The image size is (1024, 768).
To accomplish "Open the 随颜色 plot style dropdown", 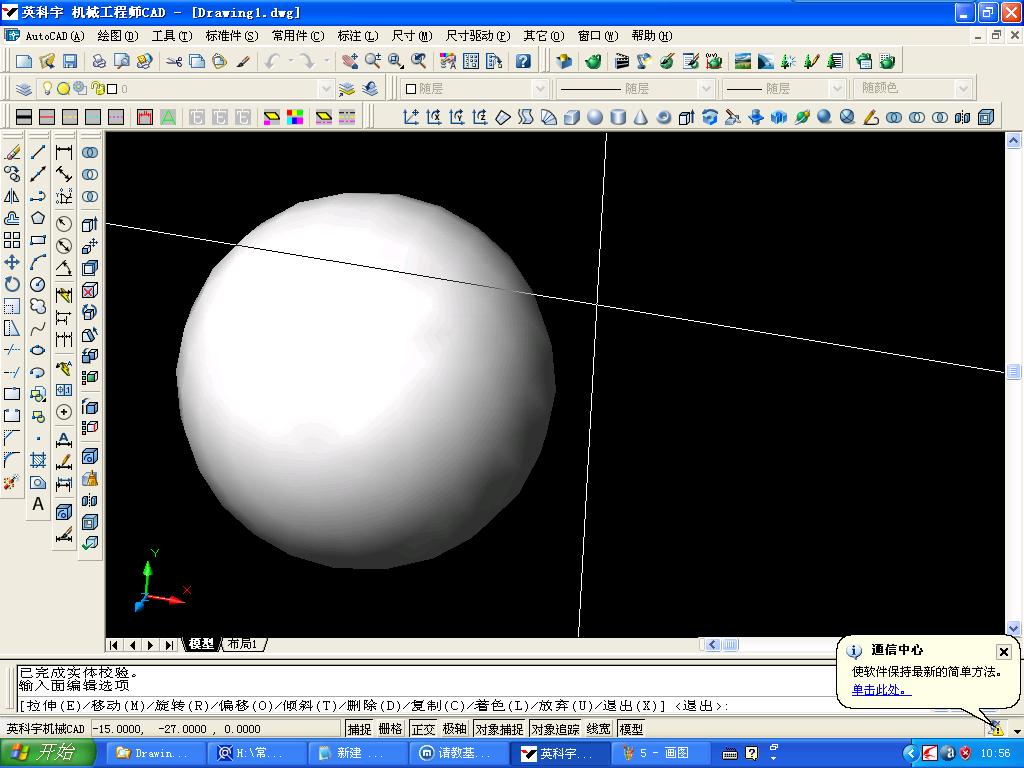I will [x=963, y=89].
